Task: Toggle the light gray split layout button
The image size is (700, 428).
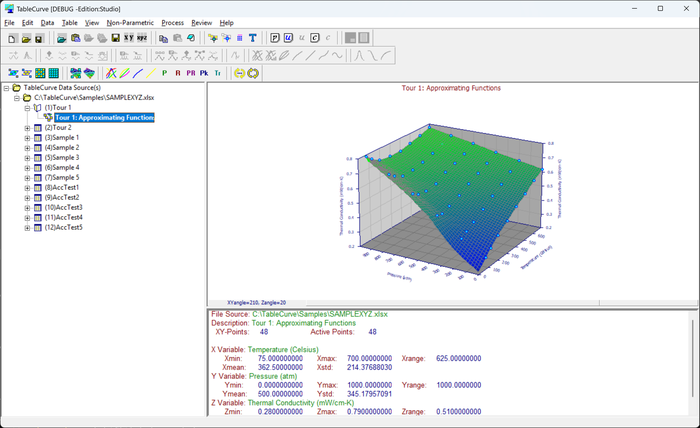Action: [364, 38]
